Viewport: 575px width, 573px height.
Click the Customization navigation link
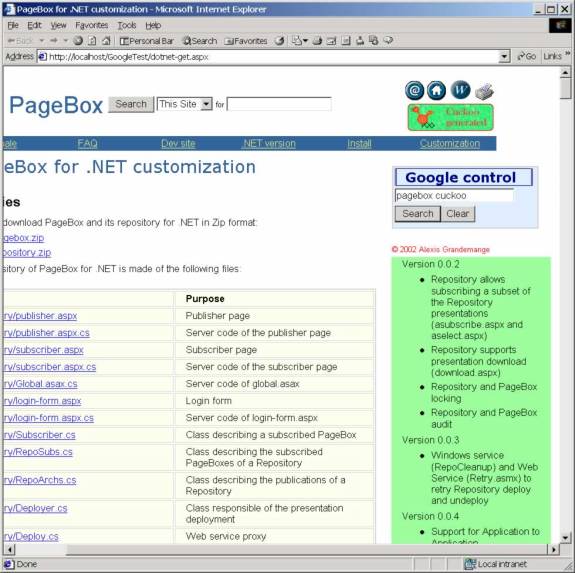click(x=450, y=143)
